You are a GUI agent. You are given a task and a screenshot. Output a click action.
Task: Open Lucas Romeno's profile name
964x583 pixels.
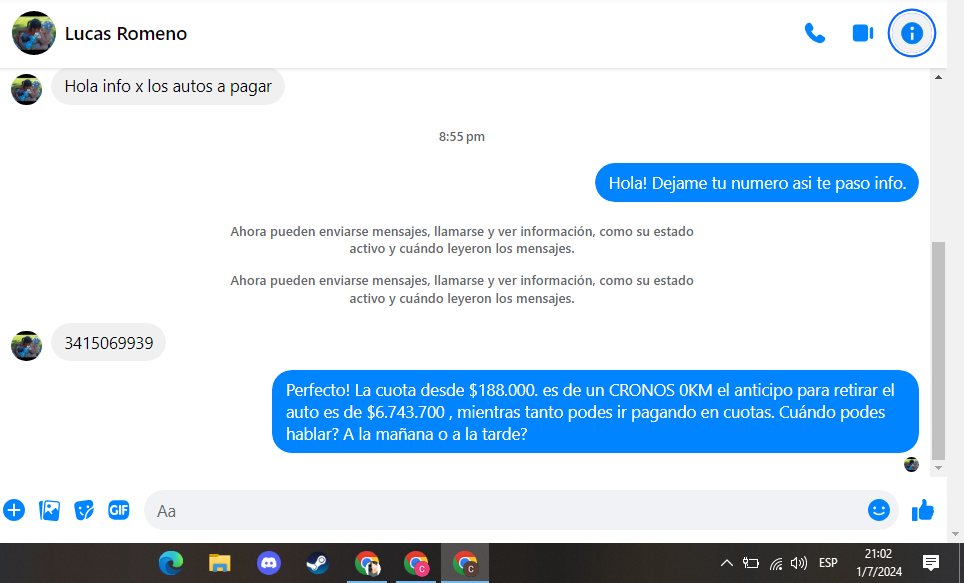pos(125,34)
